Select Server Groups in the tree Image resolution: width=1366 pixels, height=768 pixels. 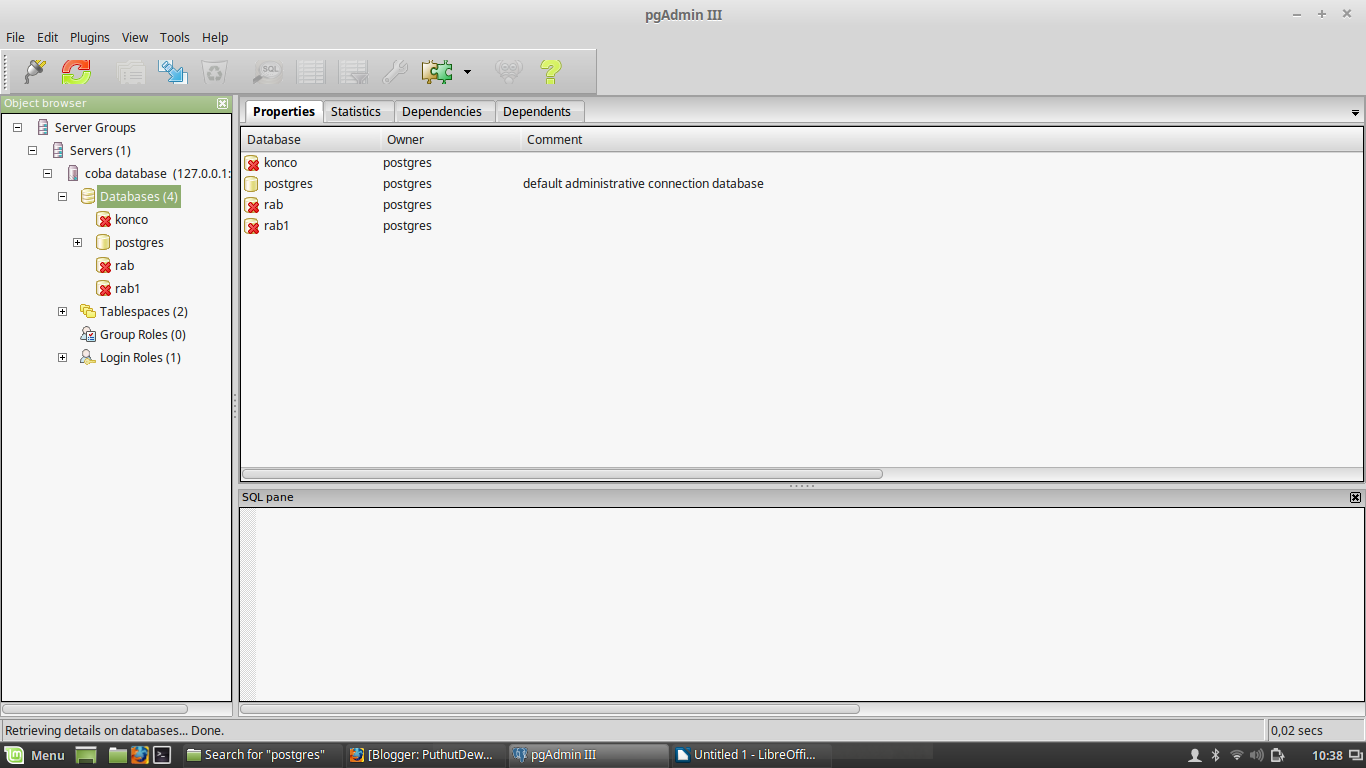point(95,128)
